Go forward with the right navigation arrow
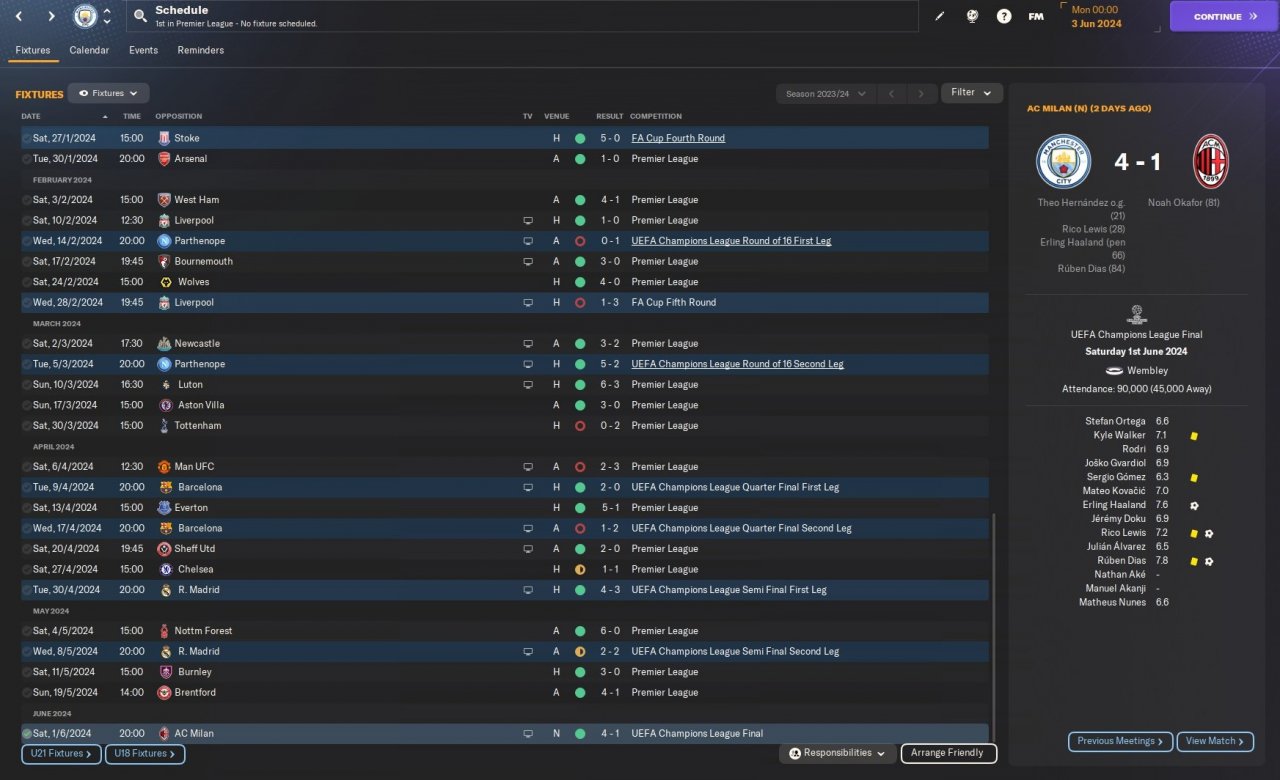The width and height of the screenshot is (1280, 780). pyautogui.click(x=52, y=16)
